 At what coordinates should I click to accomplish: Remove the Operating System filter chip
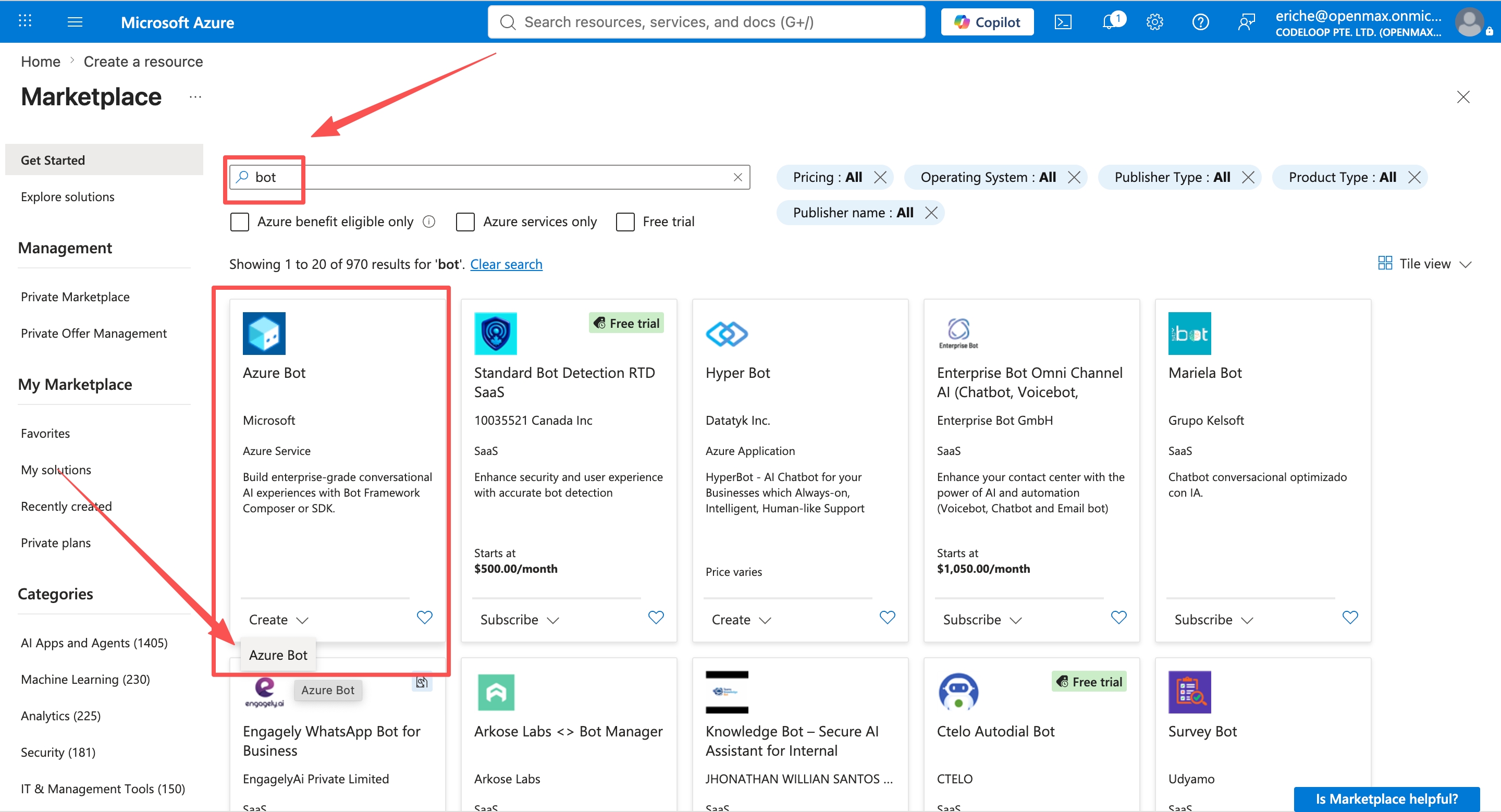click(x=1074, y=177)
